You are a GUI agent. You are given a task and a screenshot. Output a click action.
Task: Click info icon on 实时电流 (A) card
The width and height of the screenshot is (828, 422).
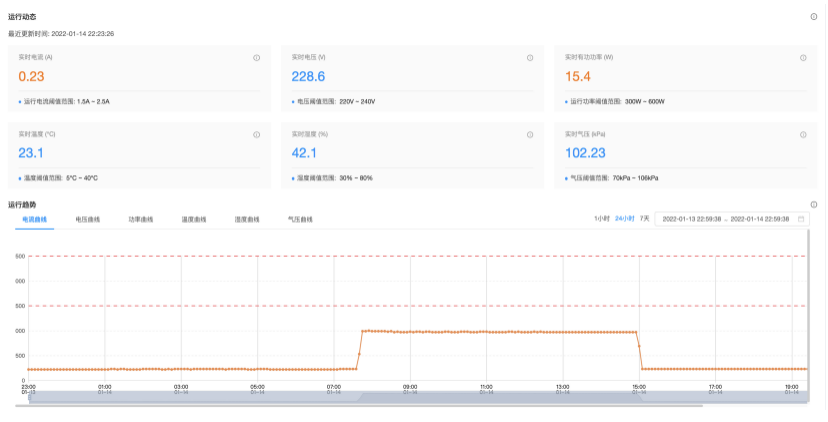coord(257,58)
